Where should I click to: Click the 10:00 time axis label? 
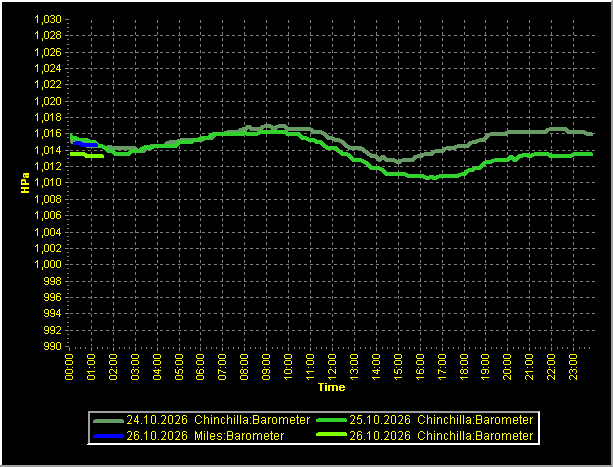click(288, 367)
